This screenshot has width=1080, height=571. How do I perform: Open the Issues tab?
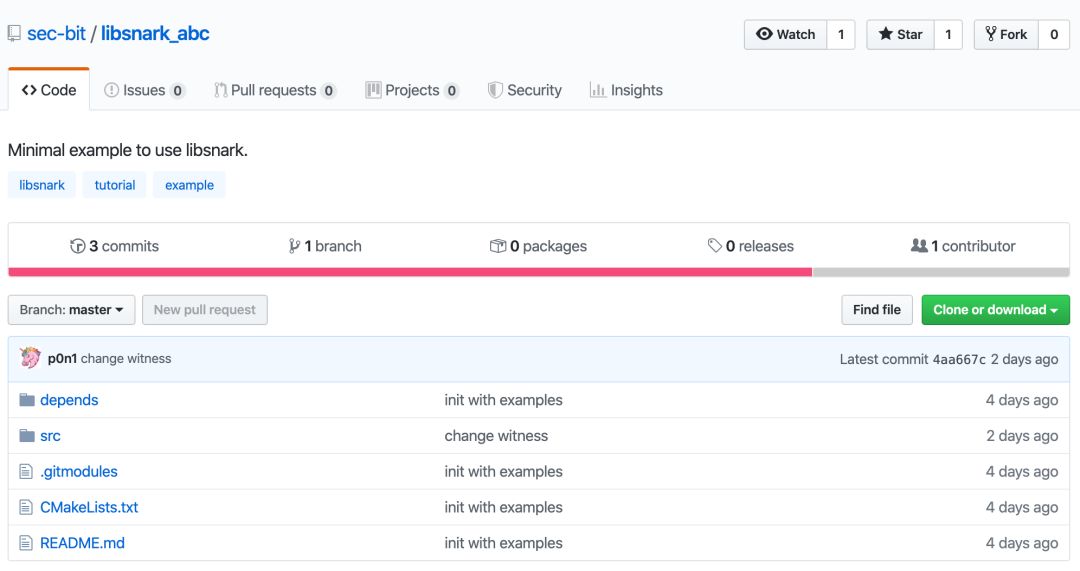[144, 90]
